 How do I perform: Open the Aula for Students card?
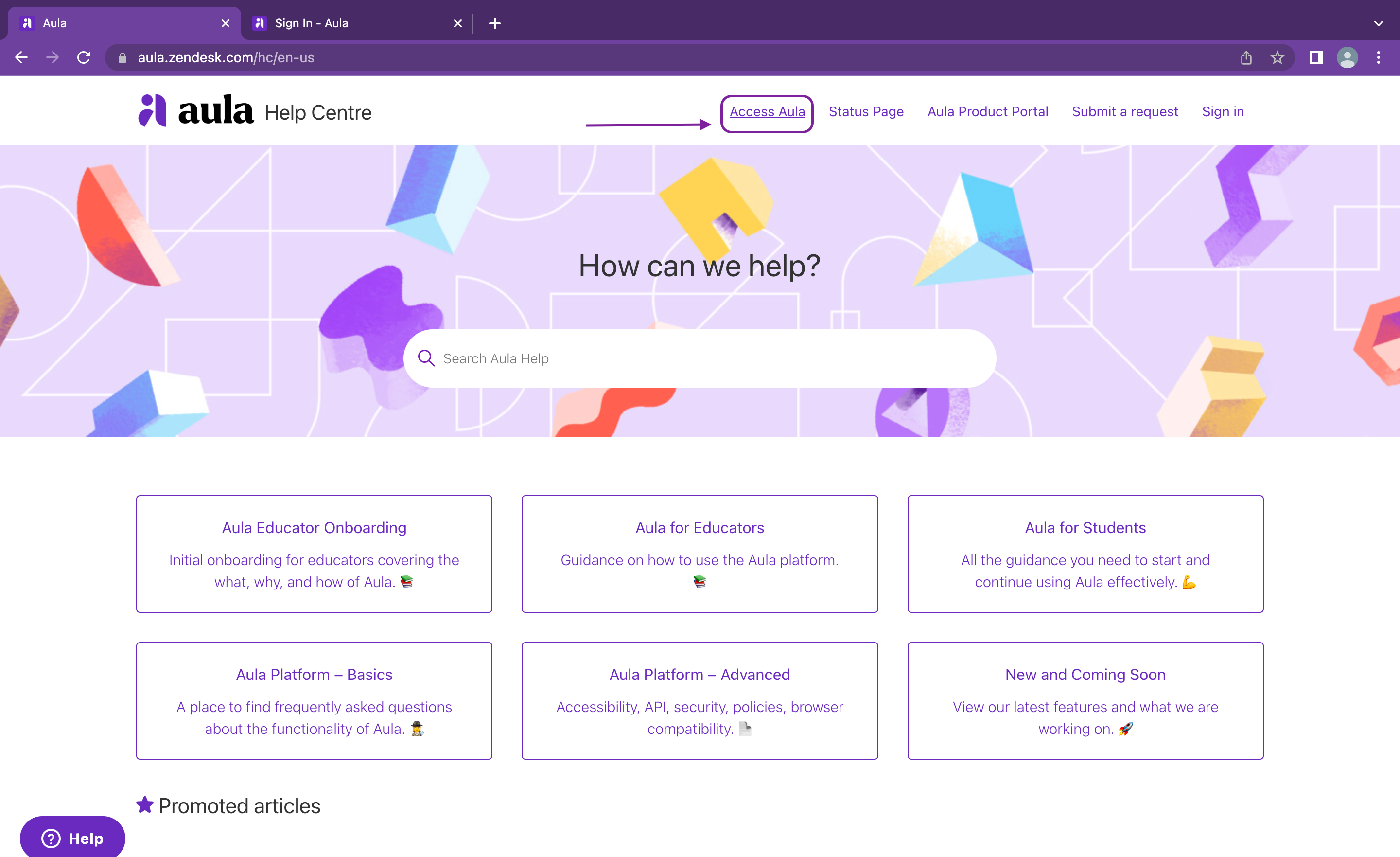[1085, 553]
